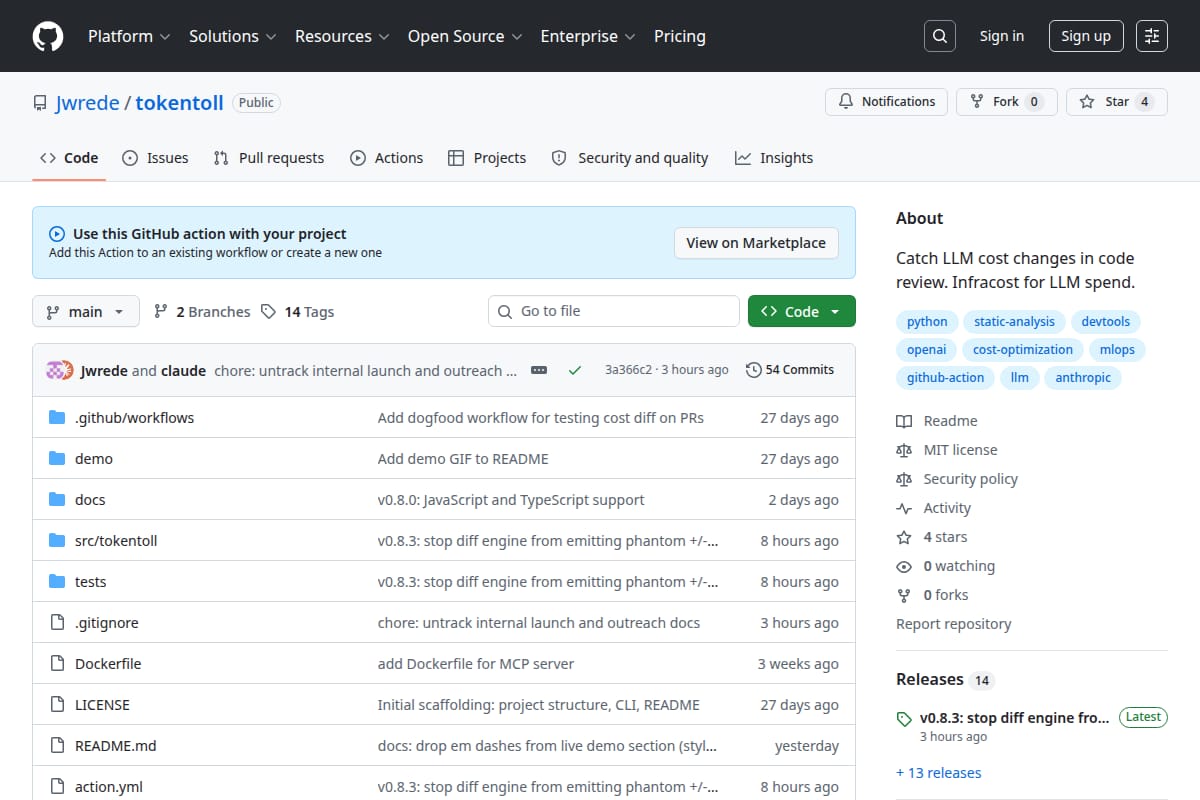Fork the repository
Image resolution: width=1200 pixels, height=800 pixels.
pos(1007,102)
